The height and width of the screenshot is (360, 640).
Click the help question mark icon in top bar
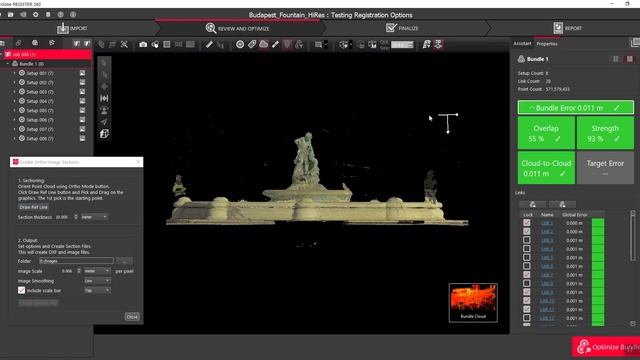click(x=60, y=15)
